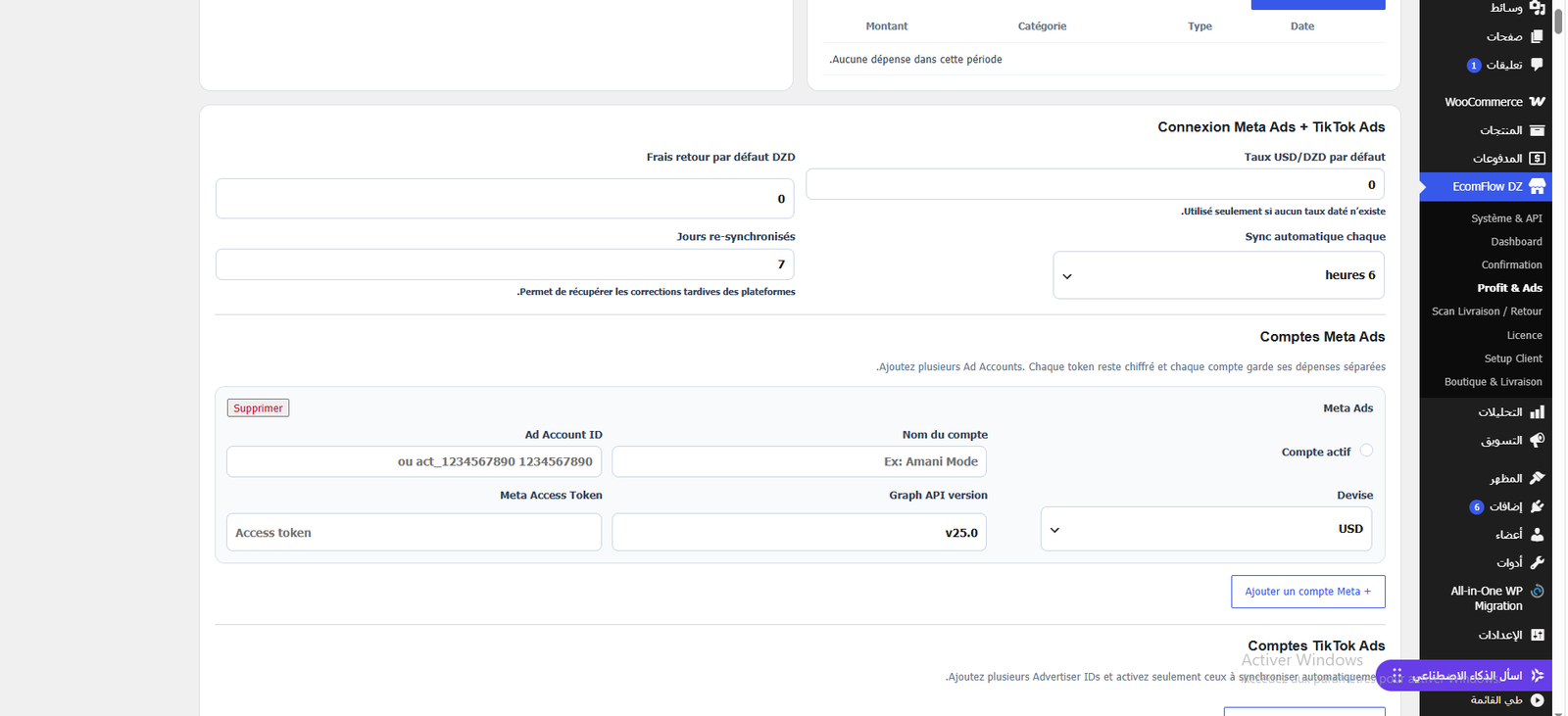The width and height of the screenshot is (1568, 716).
Task: Click the Frais retour par défaut DZD field
Action: click(x=505, y=199)
